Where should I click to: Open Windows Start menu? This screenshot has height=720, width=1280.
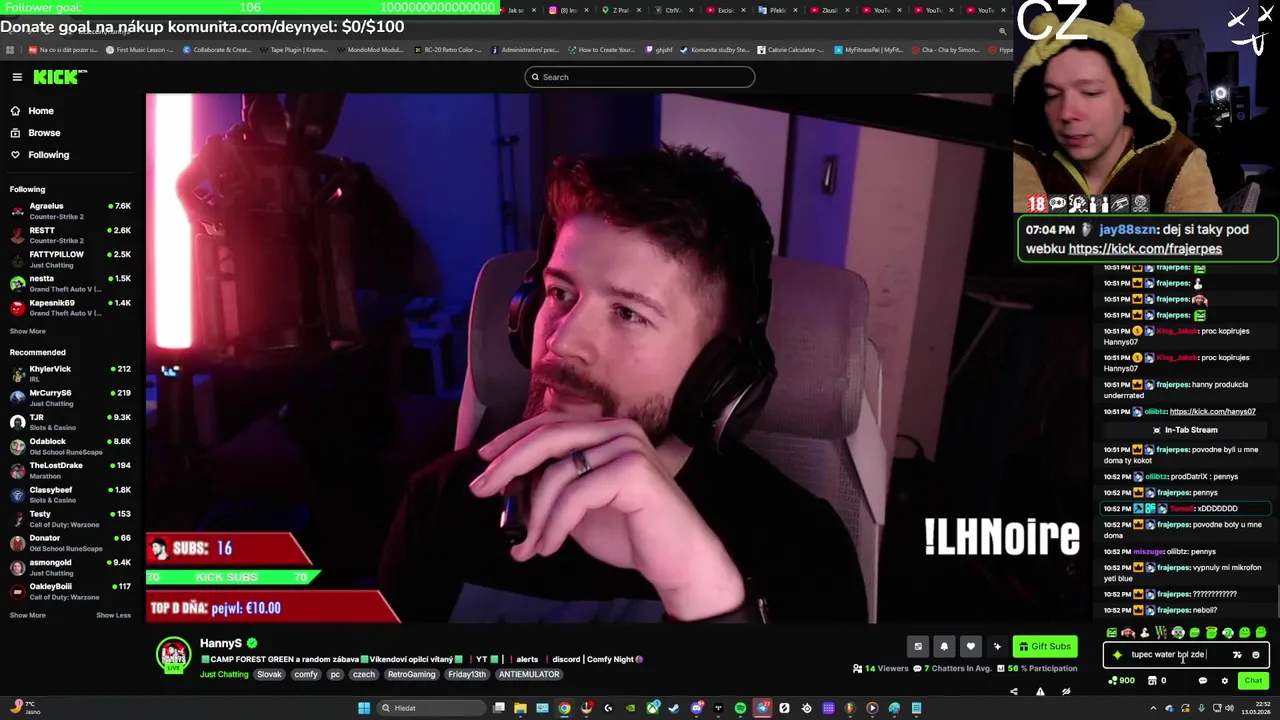tap(364, 708)
